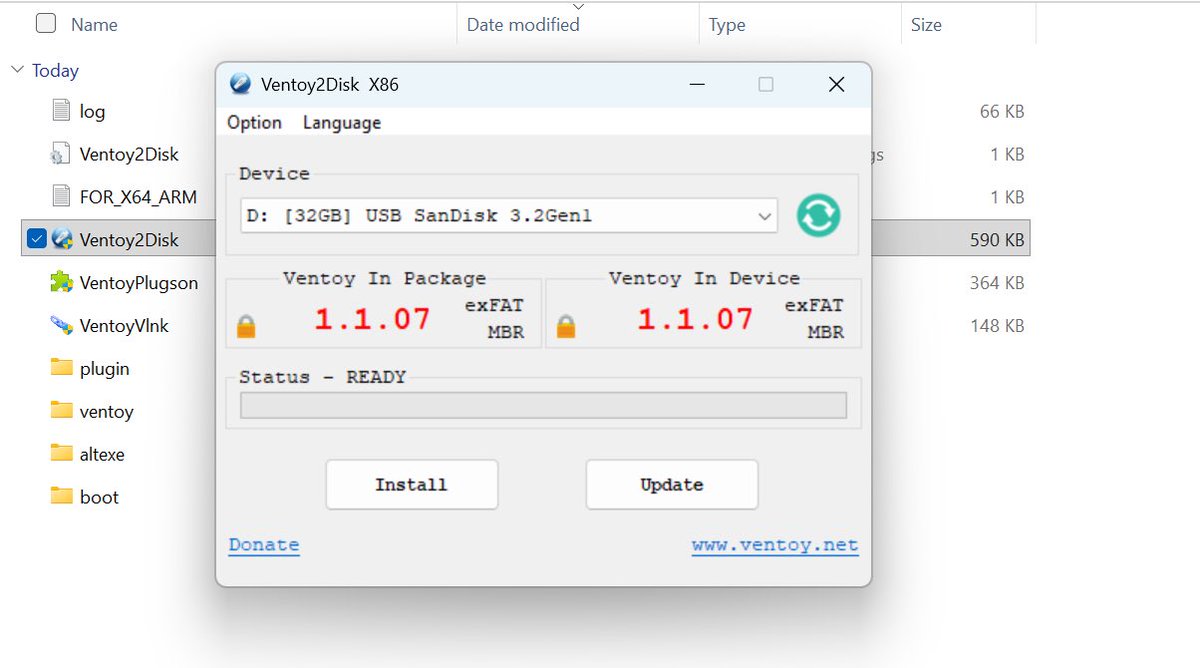Click the green refresh device icon

(818, 215)
